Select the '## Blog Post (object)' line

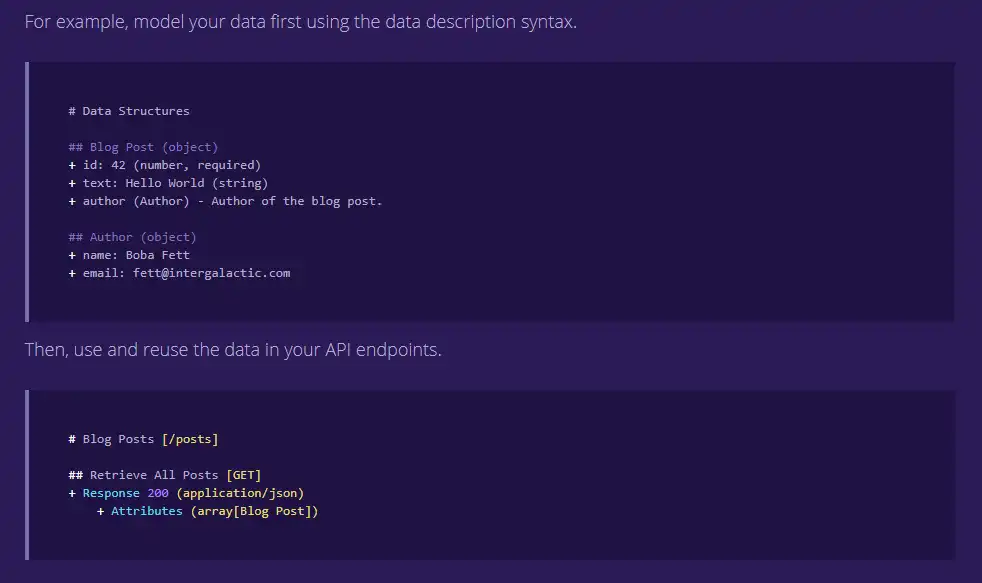pos(143,147)
